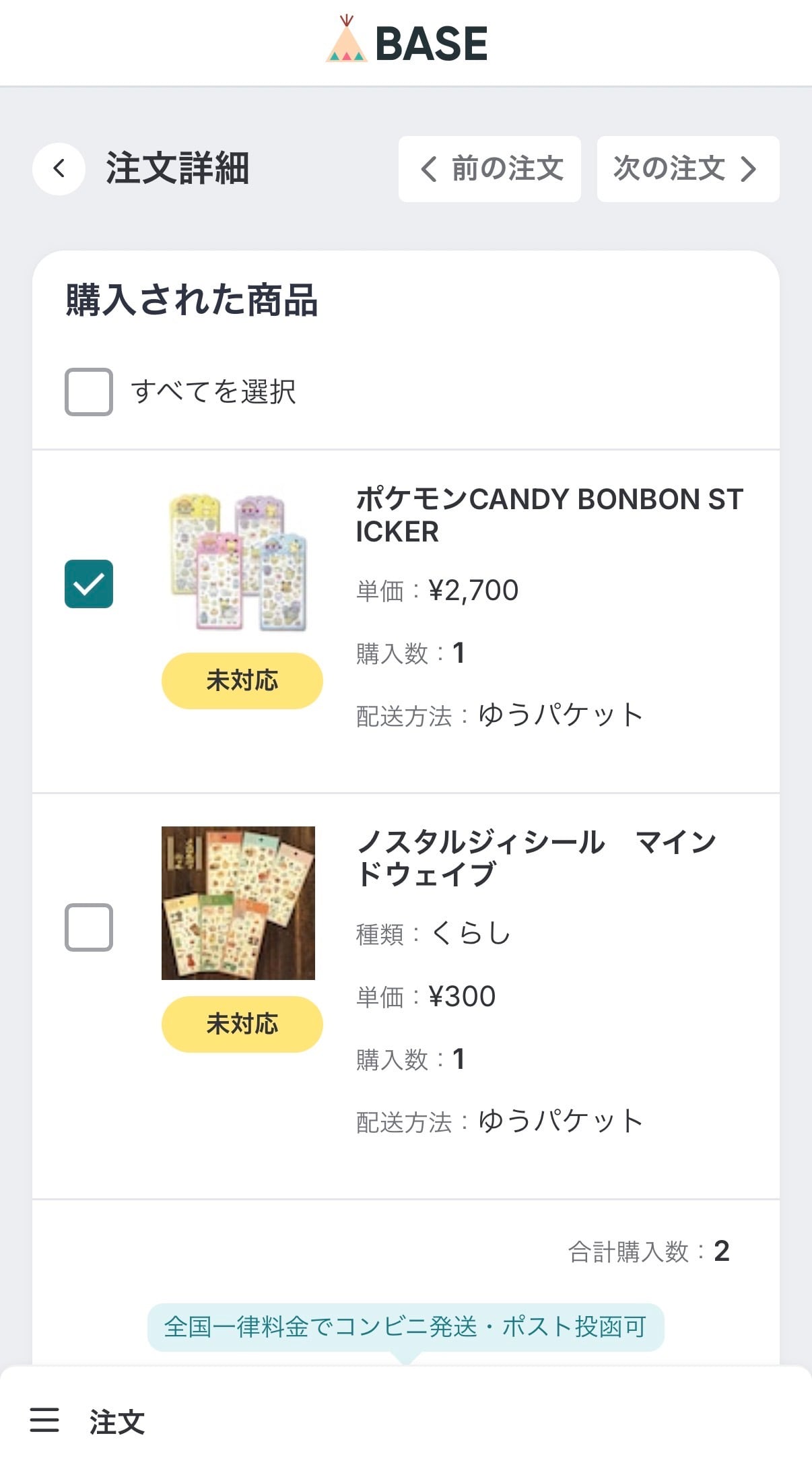Open the hamburger menu icon at bottom
Viewport: 812px width, 1471px height.
(44, 1420)
